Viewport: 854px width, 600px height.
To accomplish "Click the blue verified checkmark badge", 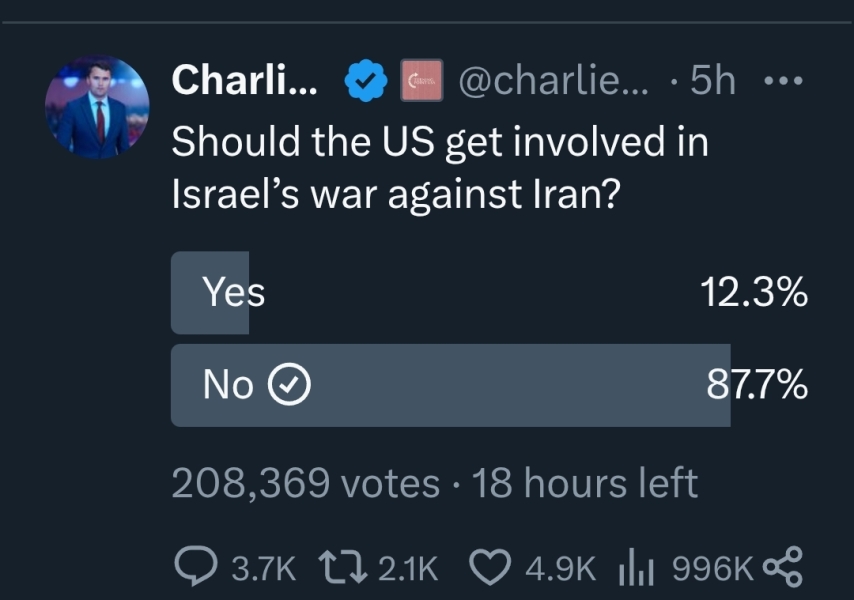I will (364, 79).
